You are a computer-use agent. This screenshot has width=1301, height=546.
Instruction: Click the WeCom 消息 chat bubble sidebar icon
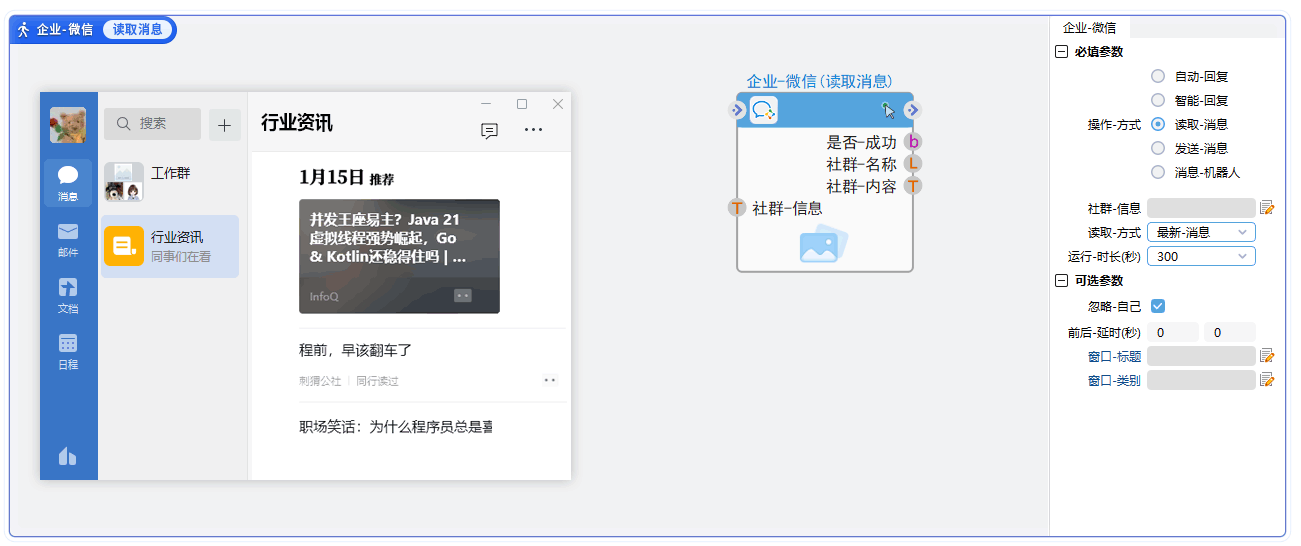(x=68, y=176)
